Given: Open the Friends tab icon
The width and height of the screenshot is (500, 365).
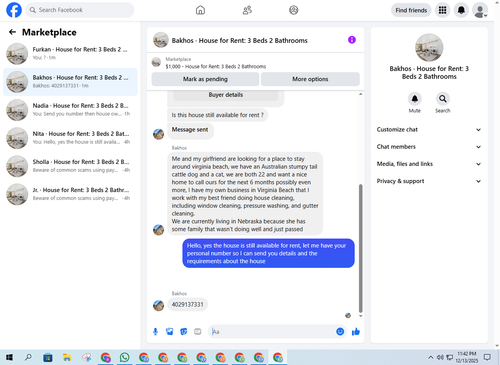Looking at the screenshot, I should tap(247, 10).
